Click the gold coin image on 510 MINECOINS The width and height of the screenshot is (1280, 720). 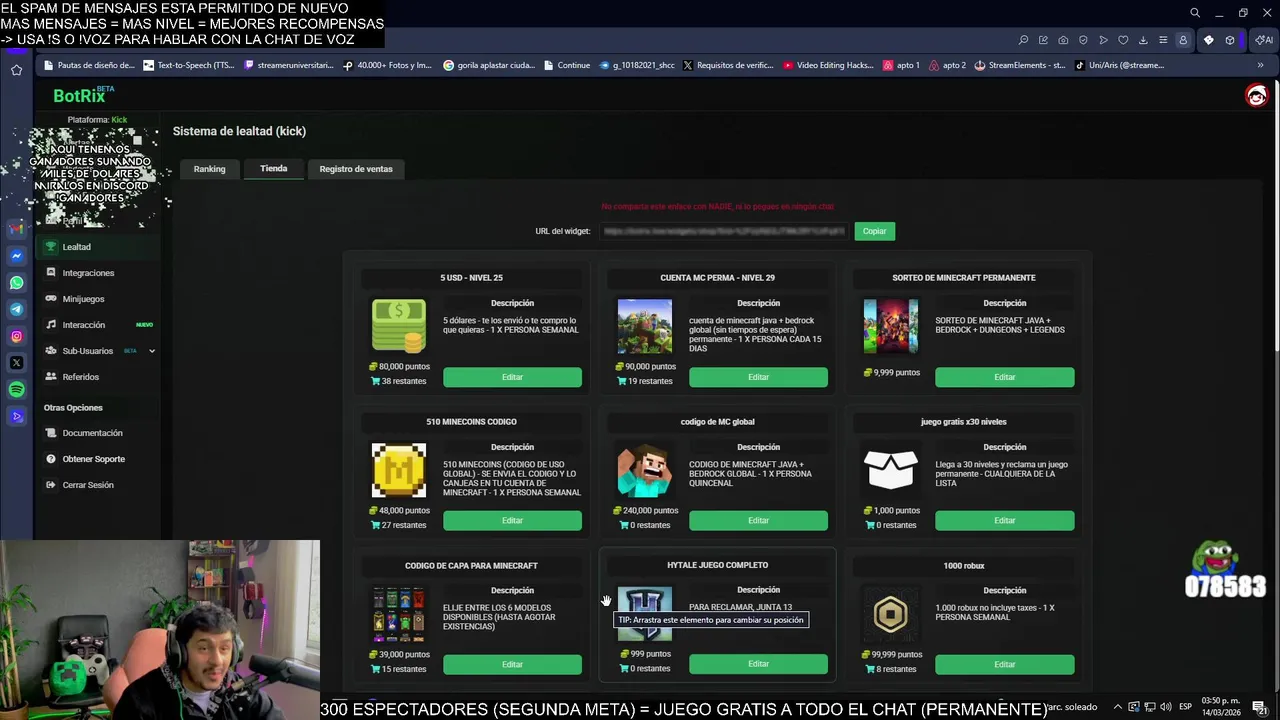click(x=398, y=470)
